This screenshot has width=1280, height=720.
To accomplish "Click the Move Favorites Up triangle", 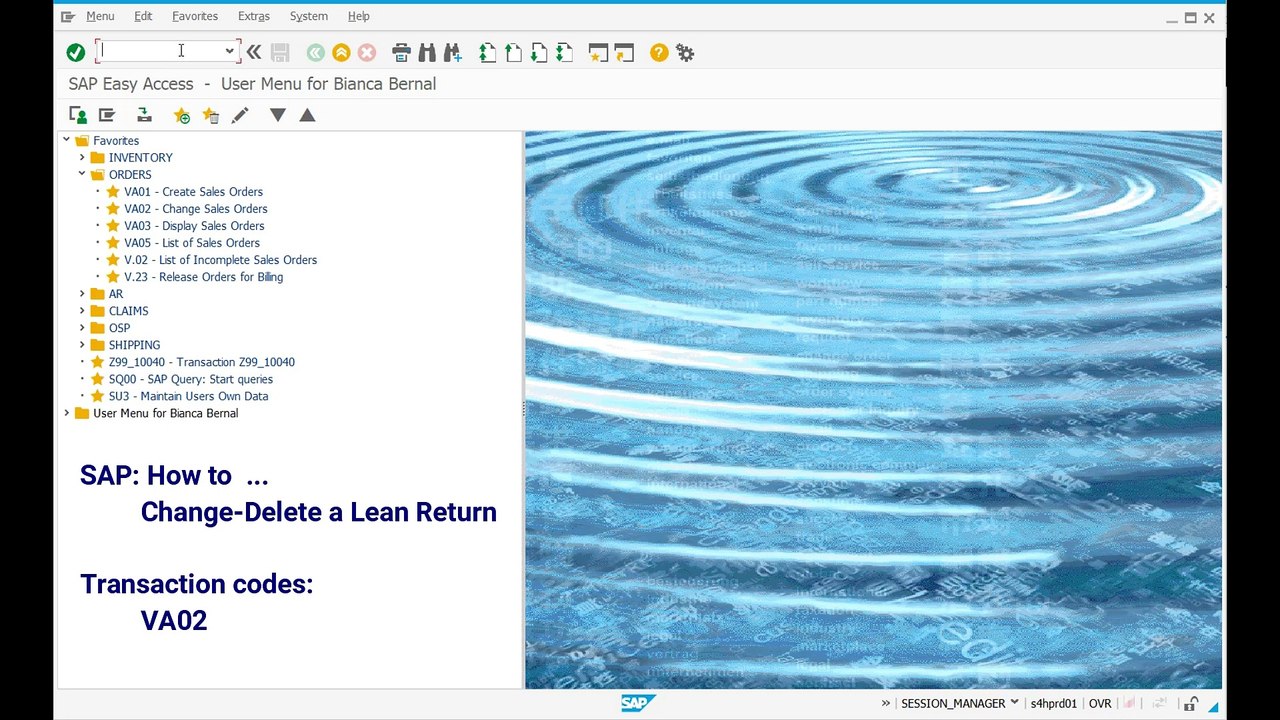I will coord(307,115).
